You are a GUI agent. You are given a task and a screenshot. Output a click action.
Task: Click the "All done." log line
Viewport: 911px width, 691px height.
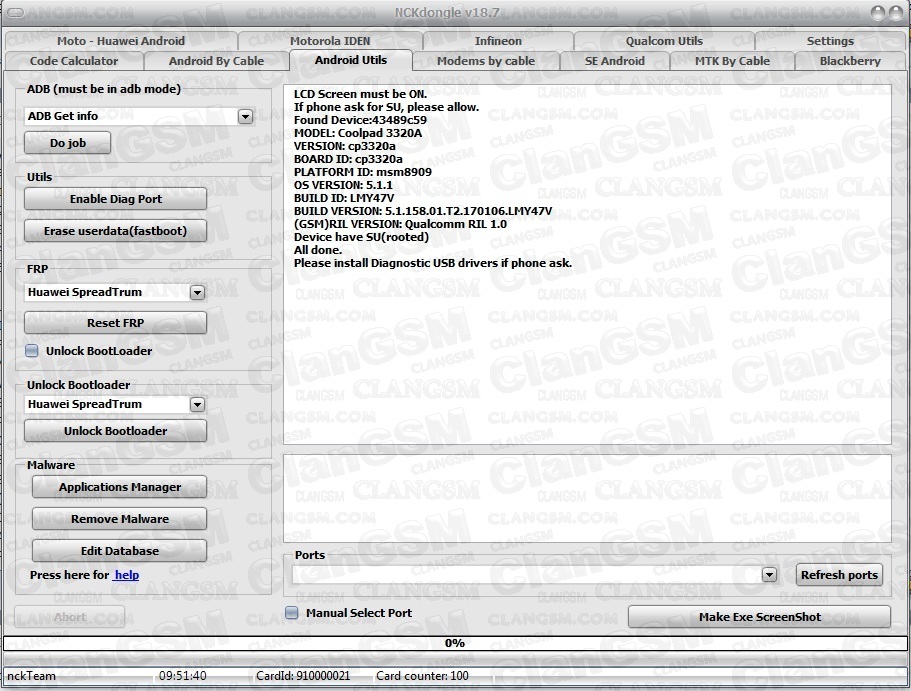[318, 250]
